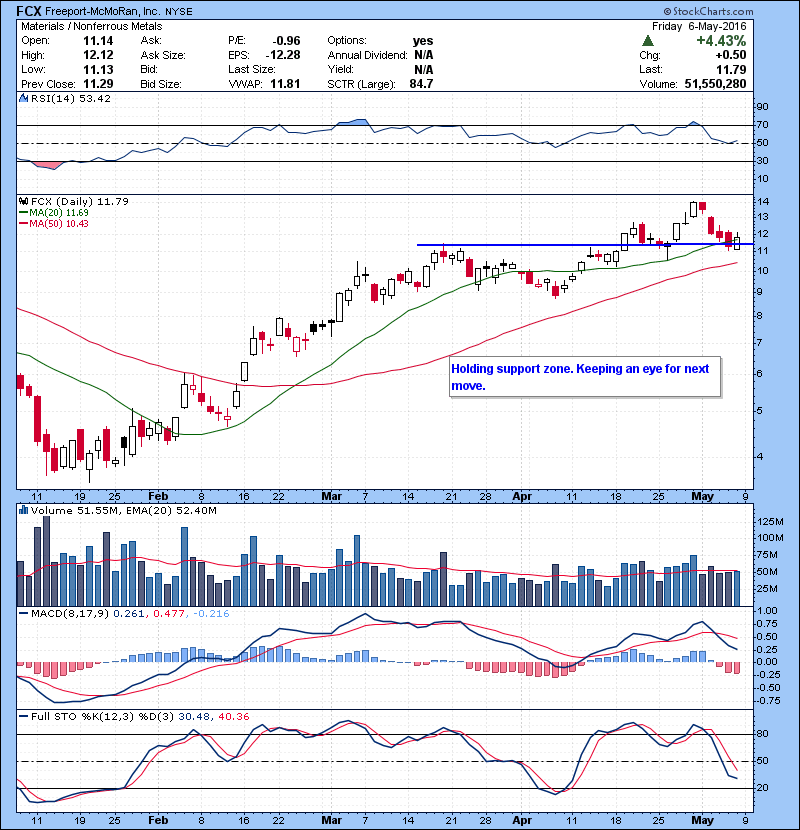Click the RSI(14) 53.42 indicator label
Image resolution: width=800 pixels, height=830 pixels.
tap(71, 98)
